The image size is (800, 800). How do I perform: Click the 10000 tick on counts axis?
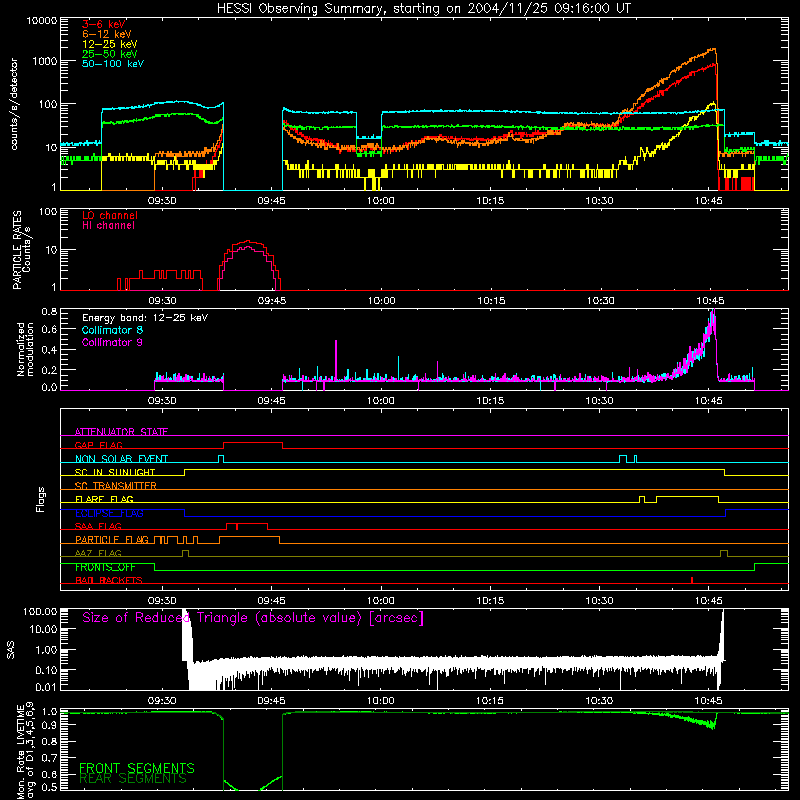click(x=42, y=20)
